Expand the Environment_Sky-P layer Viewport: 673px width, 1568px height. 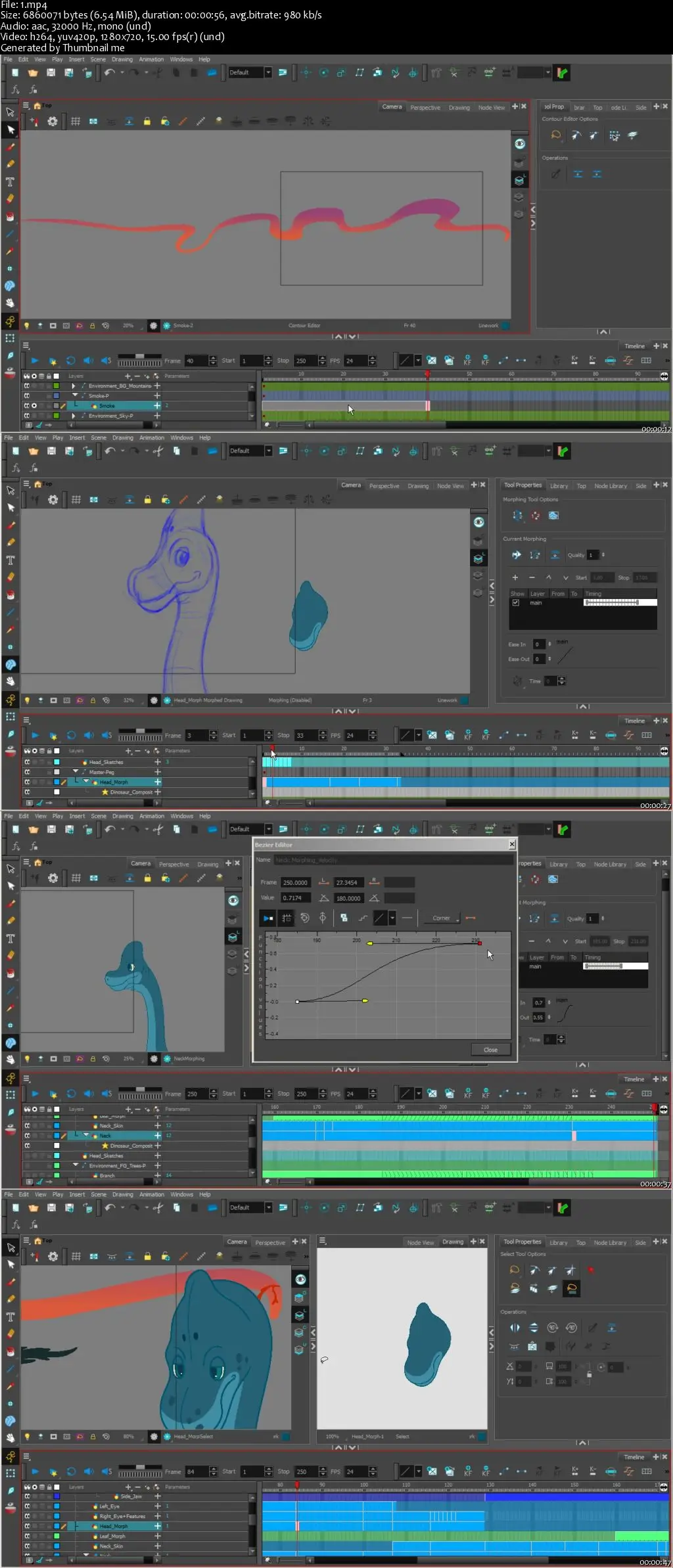coord(74,416)
